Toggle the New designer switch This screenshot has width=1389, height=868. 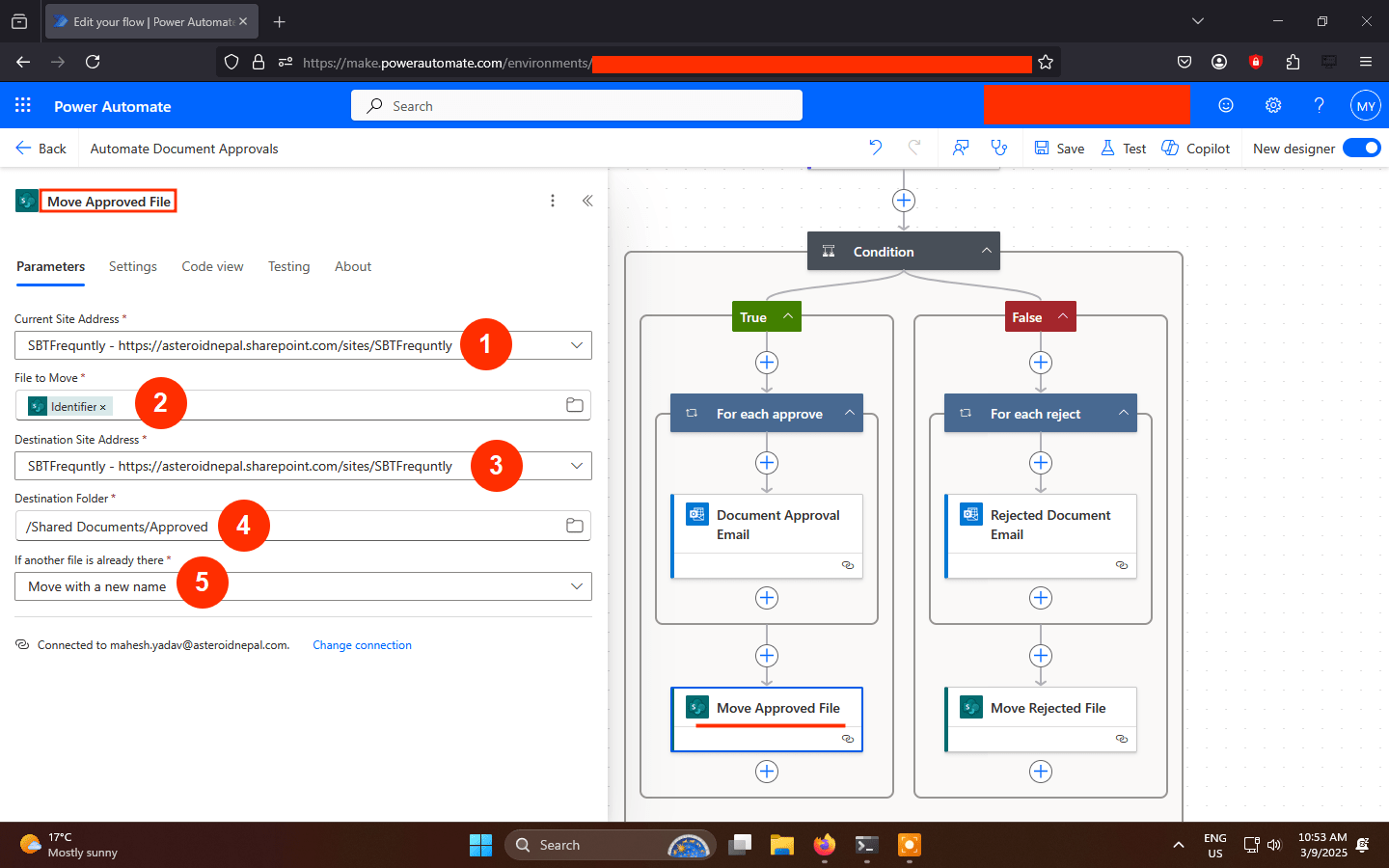tap(1361, 148)
